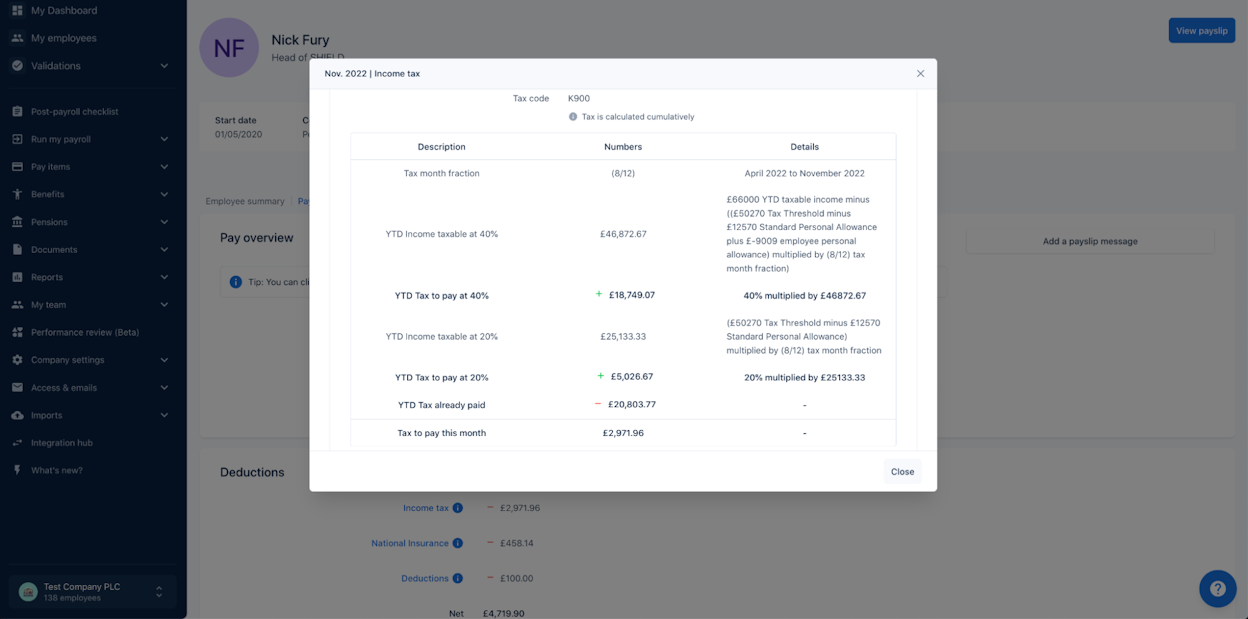Expand the Imports chevron
Image resolution: width=1248 pixels, height=619 pixels.
164,415
